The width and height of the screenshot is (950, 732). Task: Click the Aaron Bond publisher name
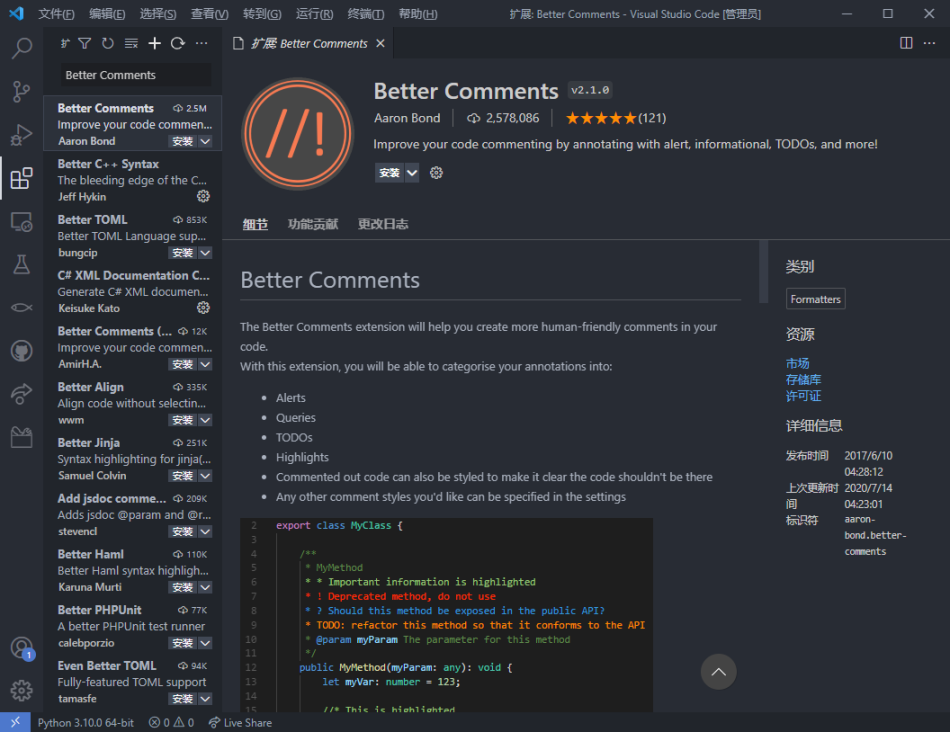pyautogui.click(x=407, y=118)
